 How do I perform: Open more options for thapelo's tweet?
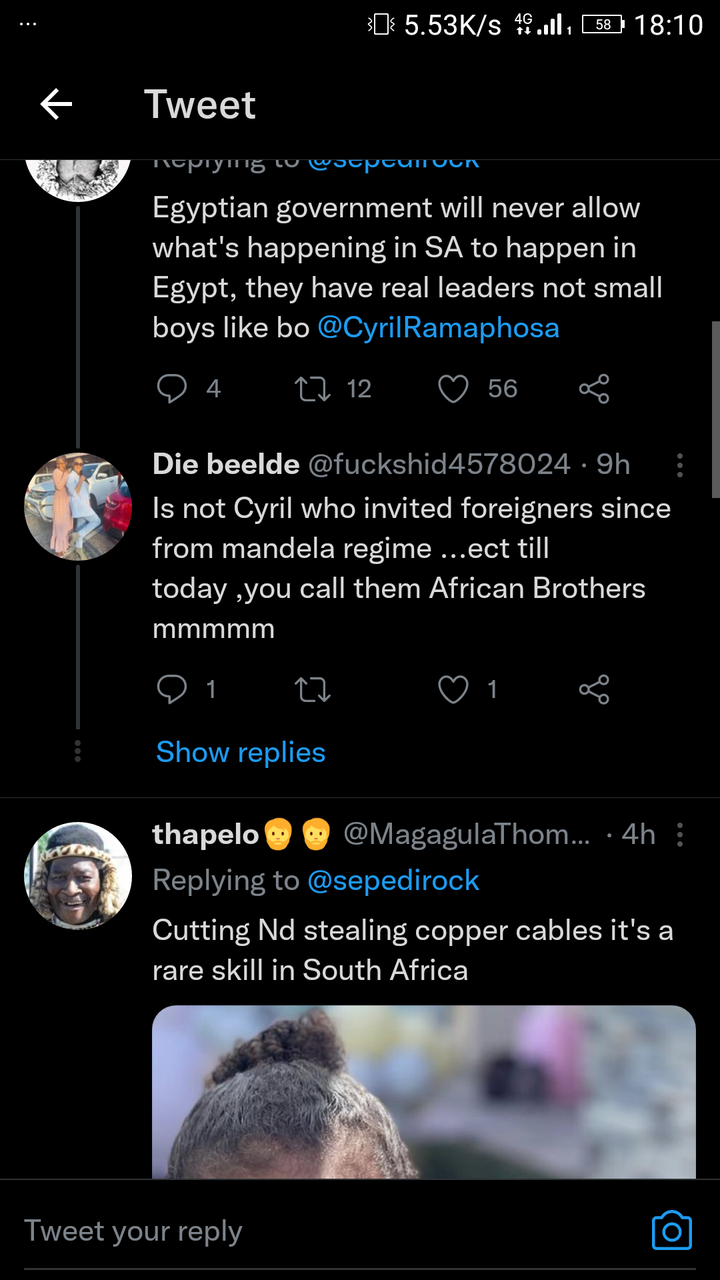pos(680,835)
